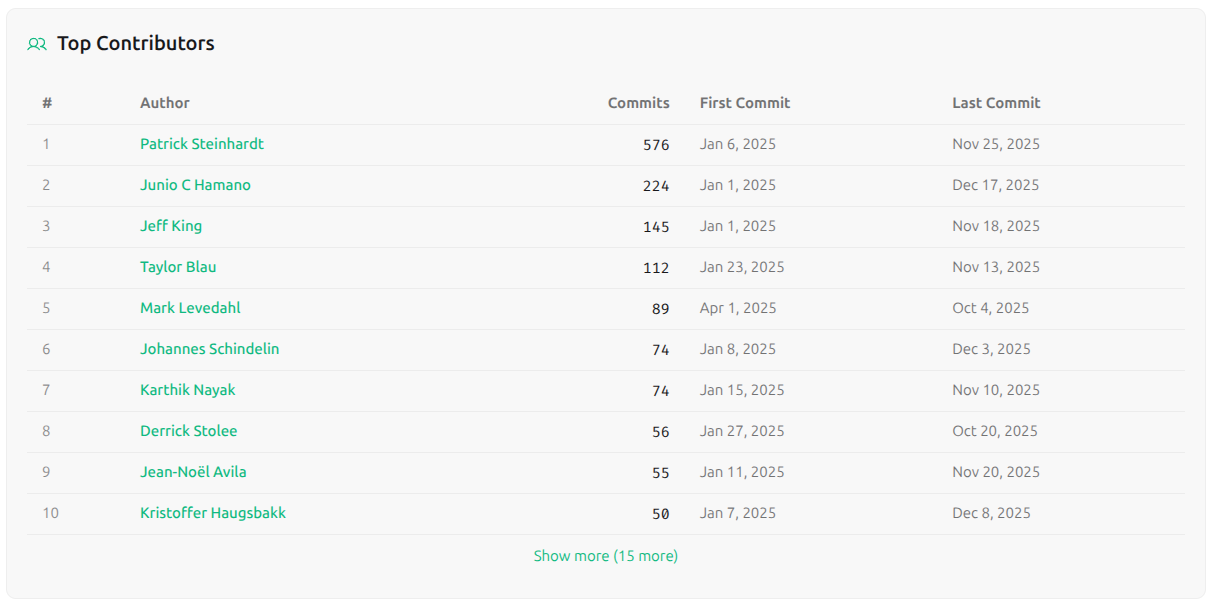The image size is (1212, 608).
Task: Click the Last Commit header
Action: tap(995, 103)
